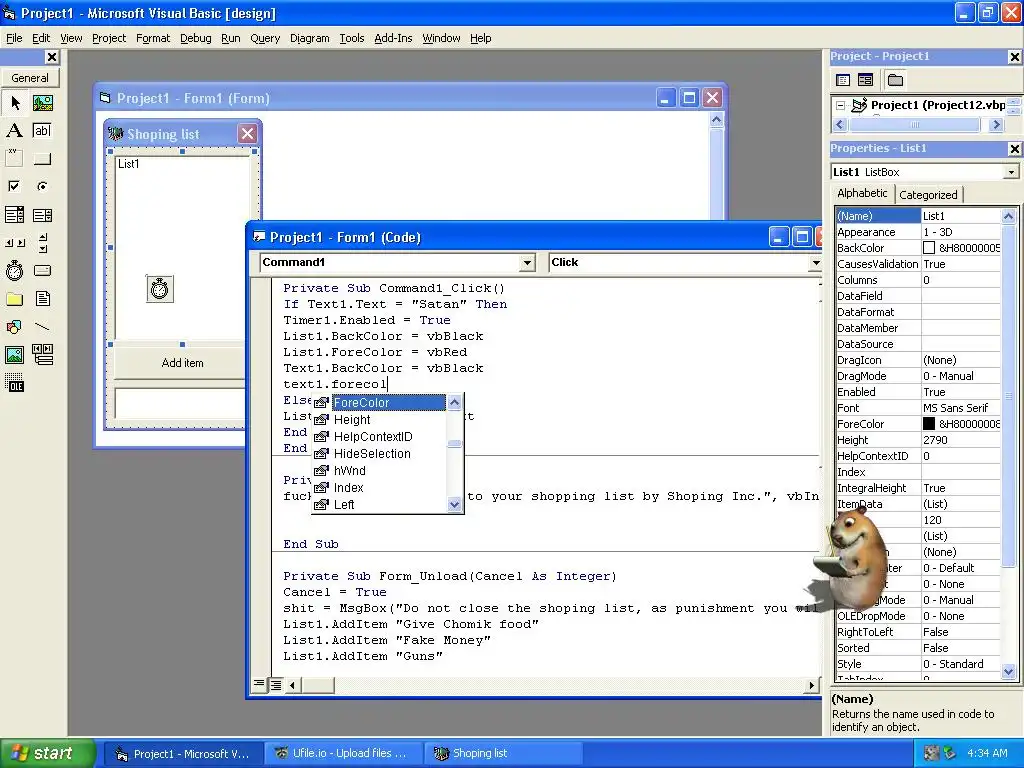Select the OptionButton control tool

[42, 186]
